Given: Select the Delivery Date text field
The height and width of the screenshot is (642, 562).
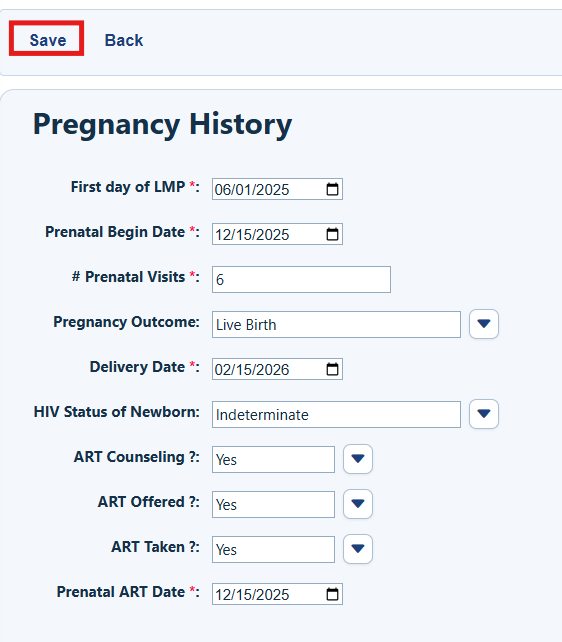Looking at the screenshot, I should pos(277,369).
